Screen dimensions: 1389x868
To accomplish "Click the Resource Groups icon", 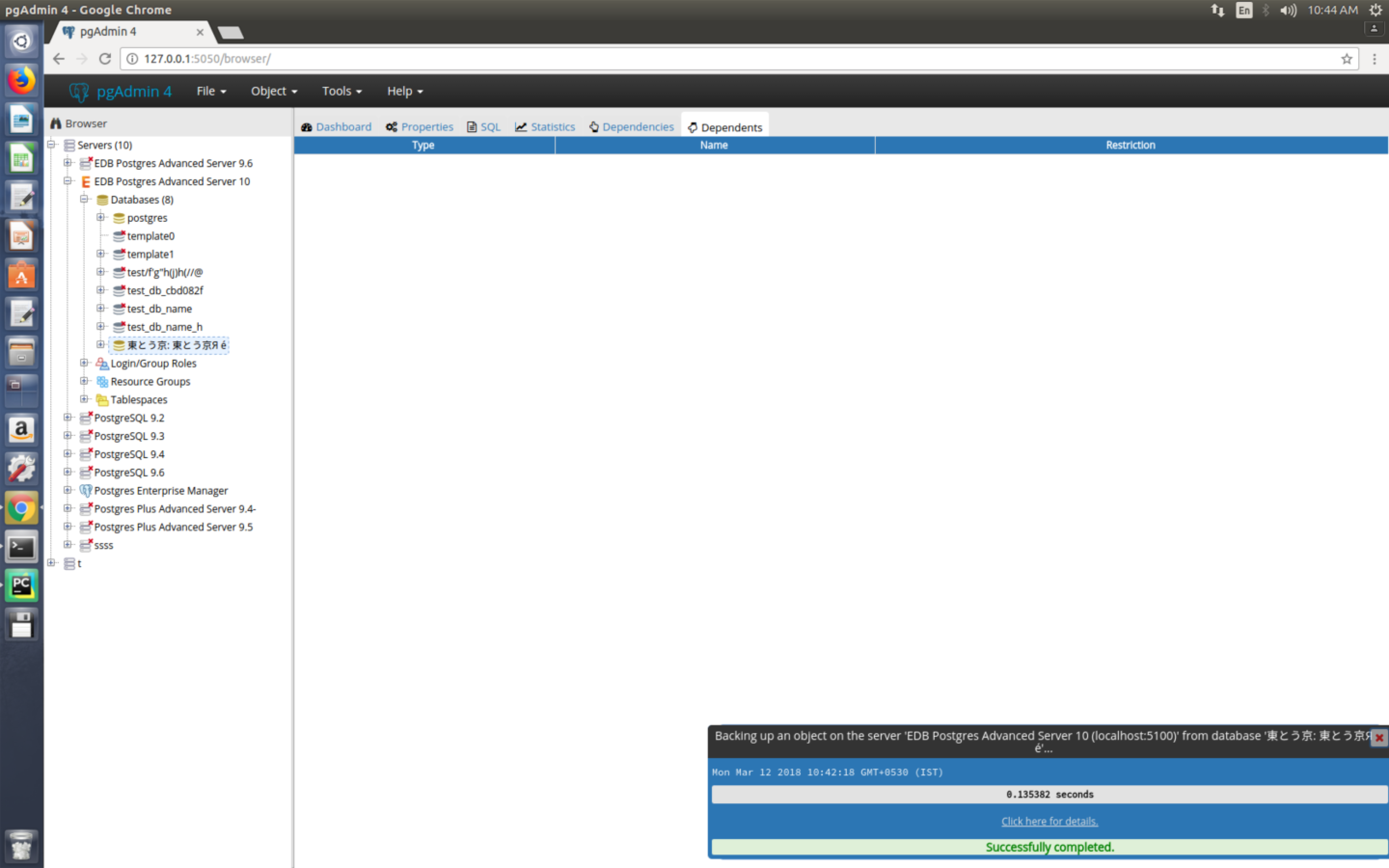I will coord(102,382).
